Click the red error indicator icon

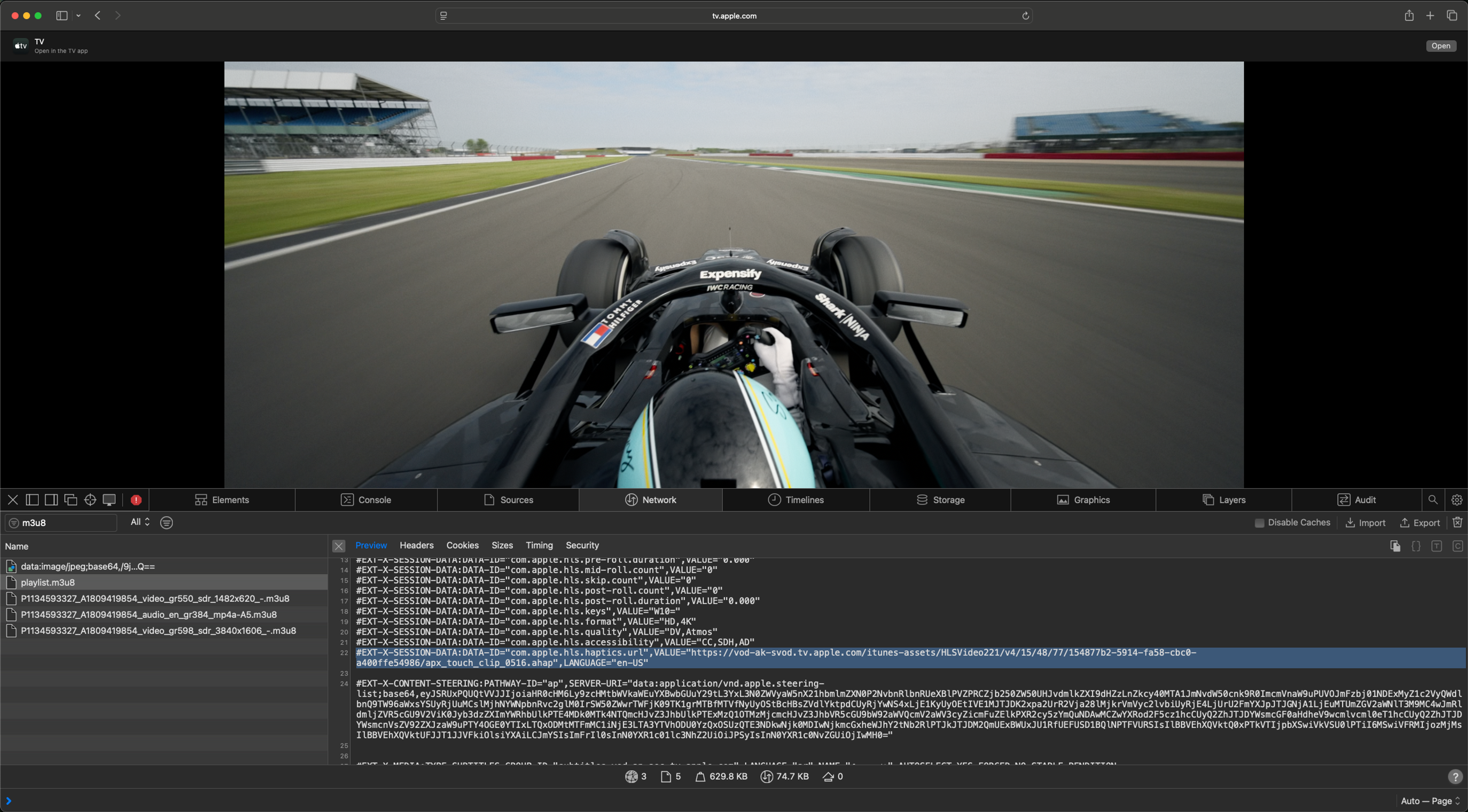click(x=136, y=500)
